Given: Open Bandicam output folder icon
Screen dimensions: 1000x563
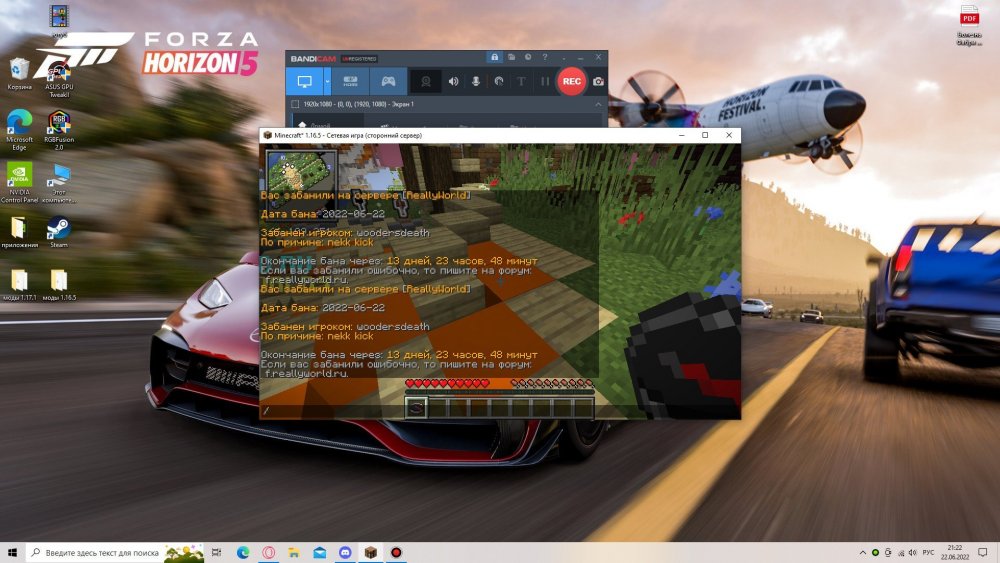Looking at the screenshot, I should point(511,57).
